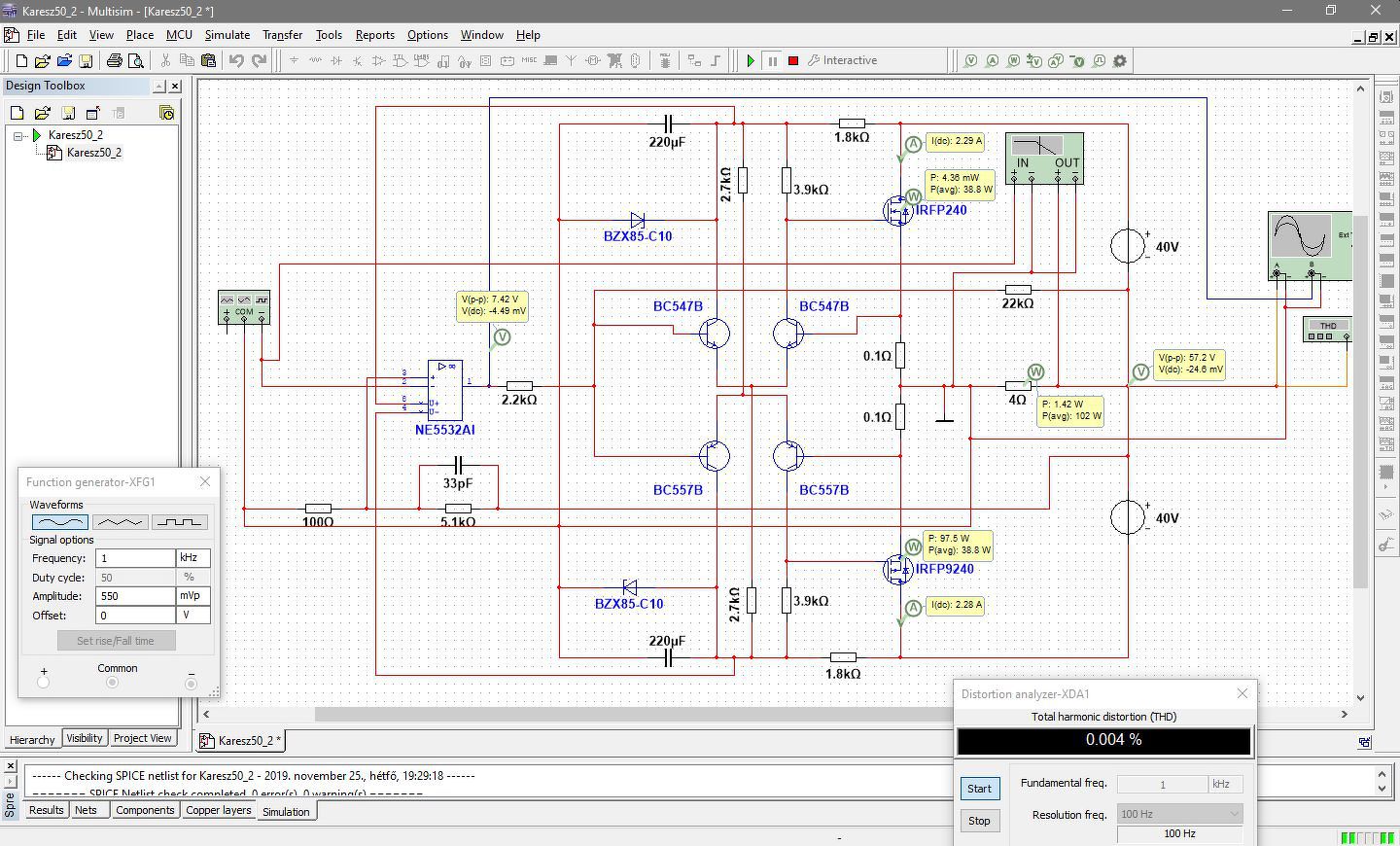Viewport: 1400px width, 846px height.
Task: Place a voltage and current probe
Action: pyautogui.click(x=1056, y=60)
